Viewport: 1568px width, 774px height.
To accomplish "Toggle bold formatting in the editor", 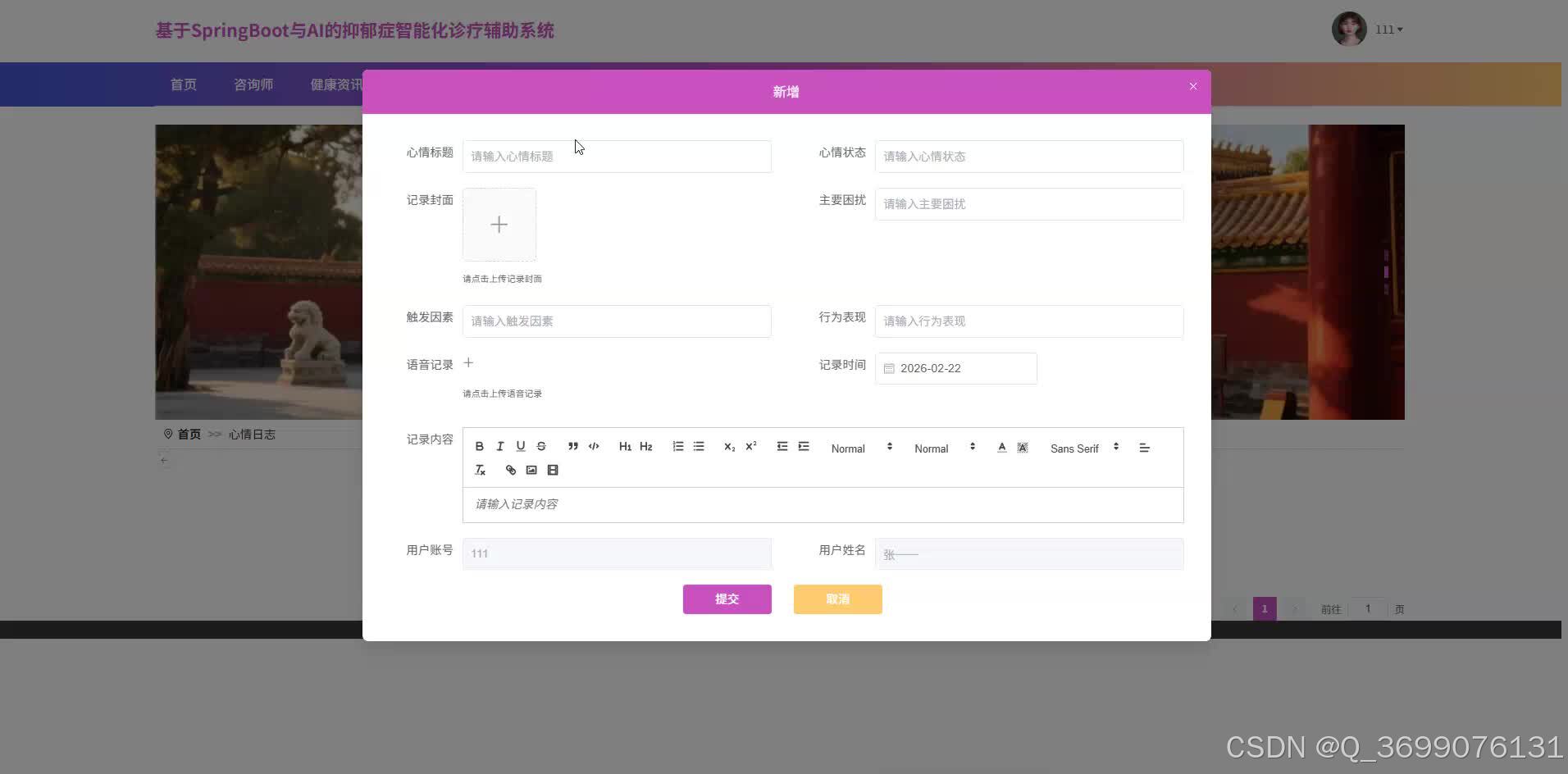I will [x=480, y=447].
